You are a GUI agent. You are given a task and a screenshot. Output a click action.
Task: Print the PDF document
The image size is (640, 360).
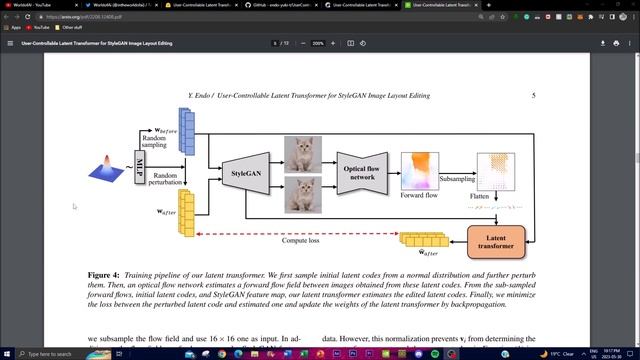[616, 43]
